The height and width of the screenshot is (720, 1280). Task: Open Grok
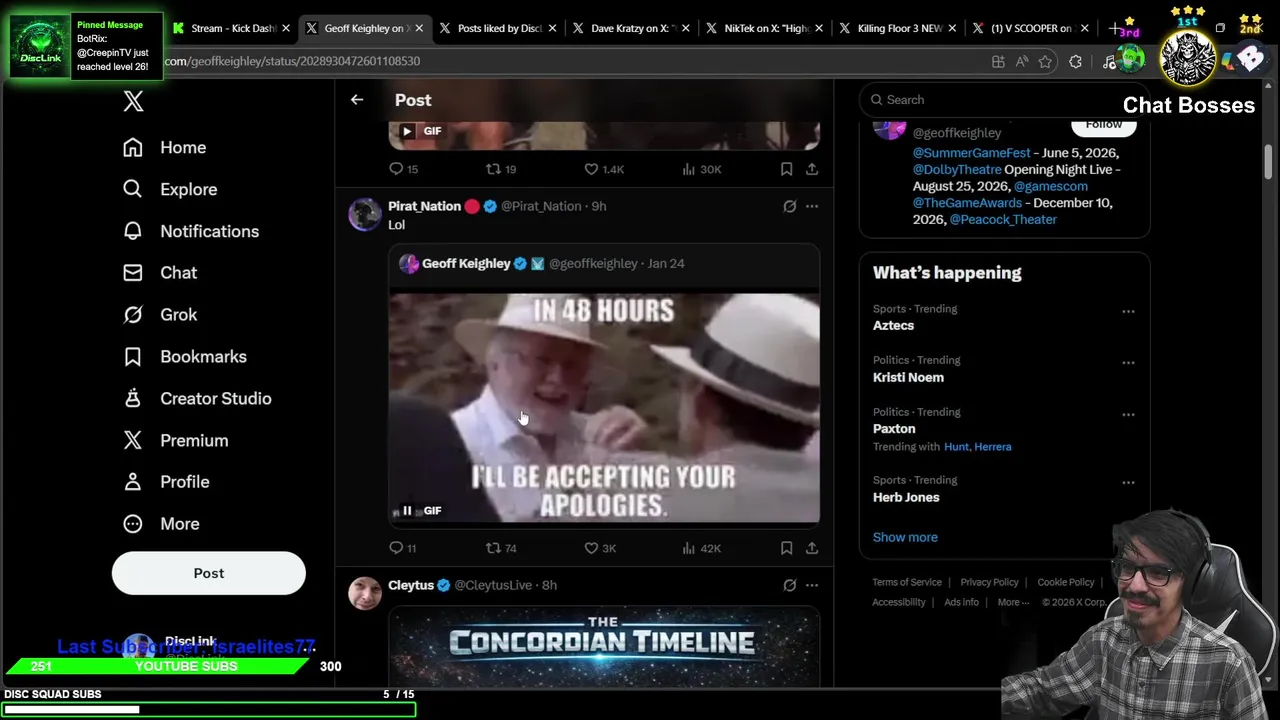click(x=159, y=314)
